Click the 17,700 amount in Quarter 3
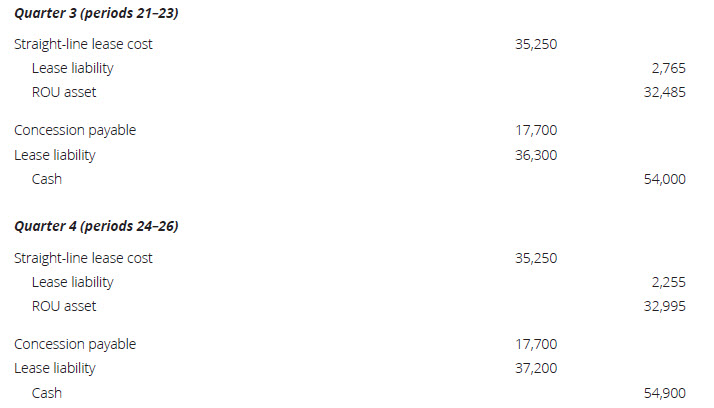Viewport: 714px width, 408px height. point(536,130)
